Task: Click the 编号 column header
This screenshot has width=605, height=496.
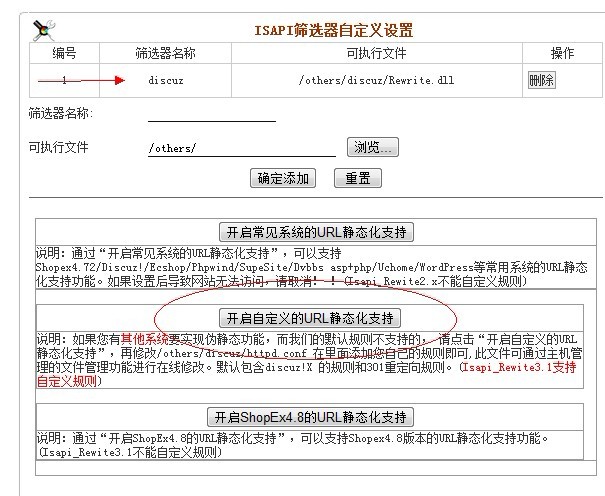Action: coord(64,52)
